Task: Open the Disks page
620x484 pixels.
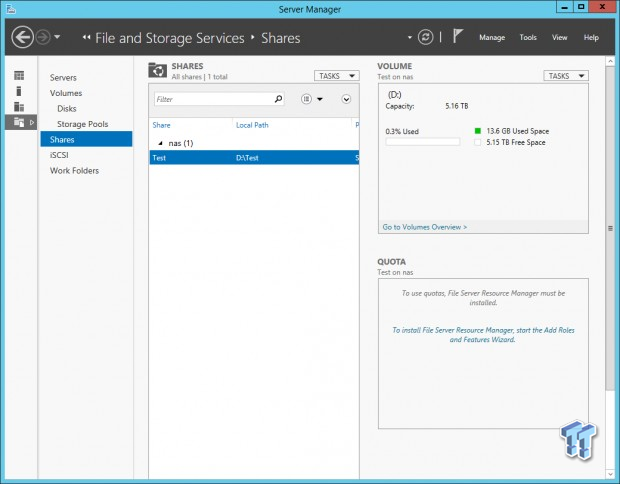Action: click(x=67, y=108)
